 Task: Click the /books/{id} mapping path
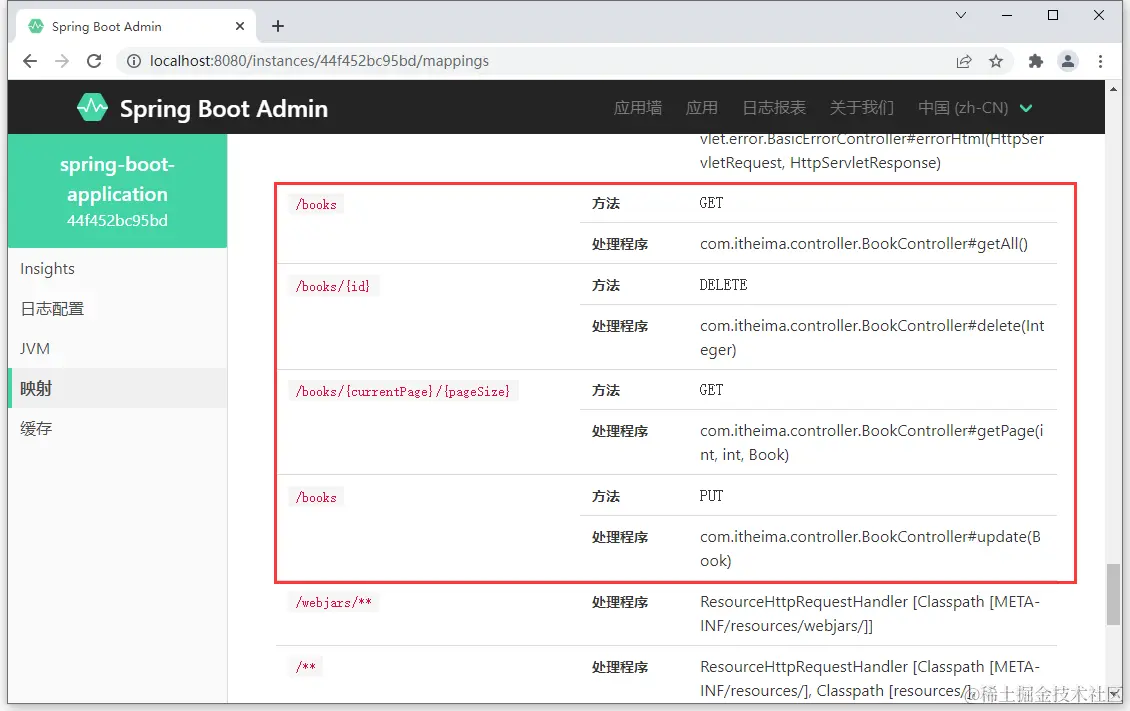(333, 286)
